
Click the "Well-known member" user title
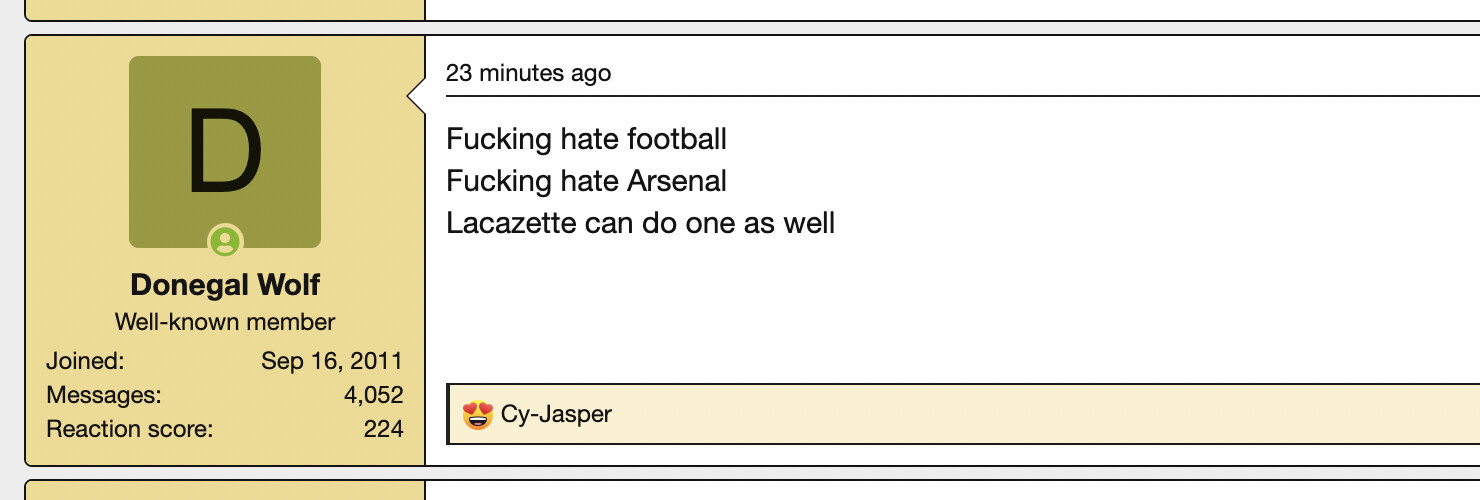click(x=225, y=322)
